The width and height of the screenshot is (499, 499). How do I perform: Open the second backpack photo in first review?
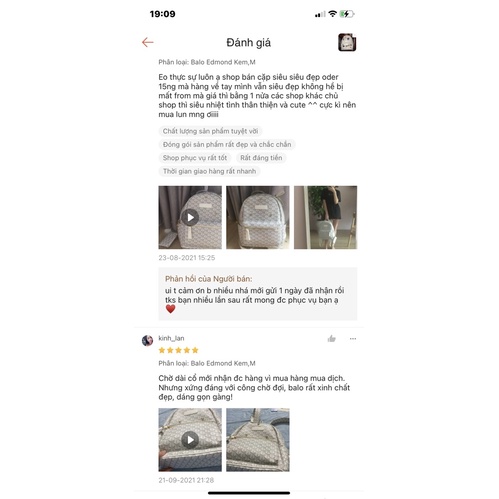(x=258, y=217)
